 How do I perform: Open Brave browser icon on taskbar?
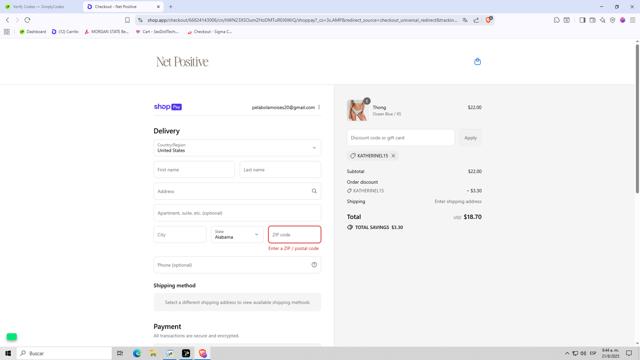point(202,353)
